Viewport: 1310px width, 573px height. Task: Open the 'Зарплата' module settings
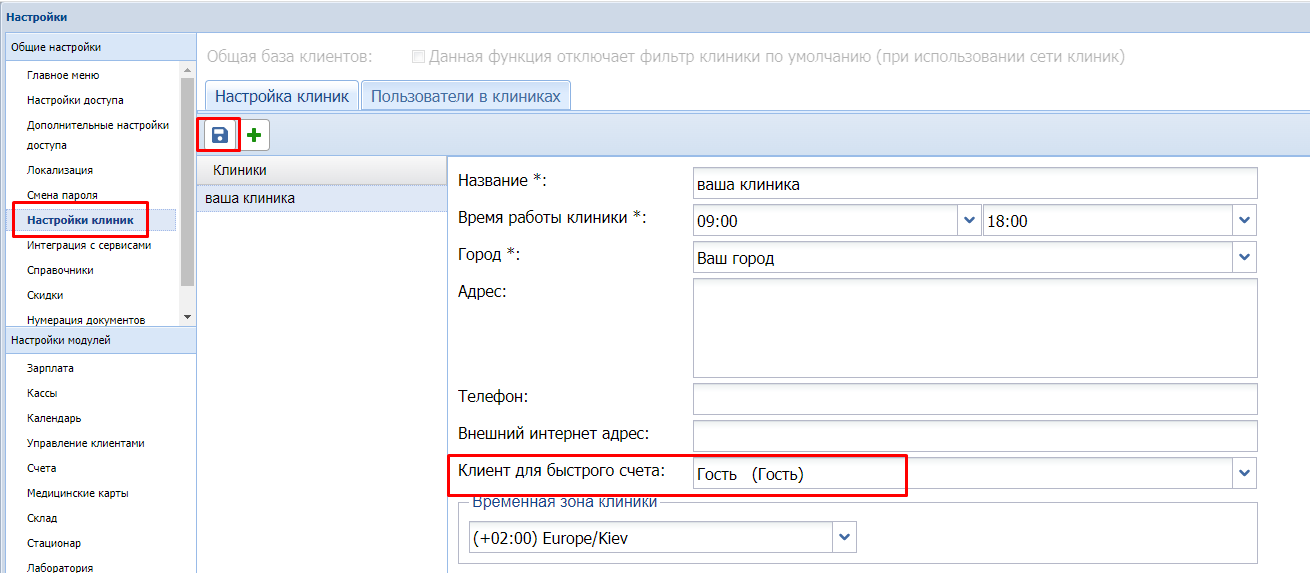[x=50, y=368]
